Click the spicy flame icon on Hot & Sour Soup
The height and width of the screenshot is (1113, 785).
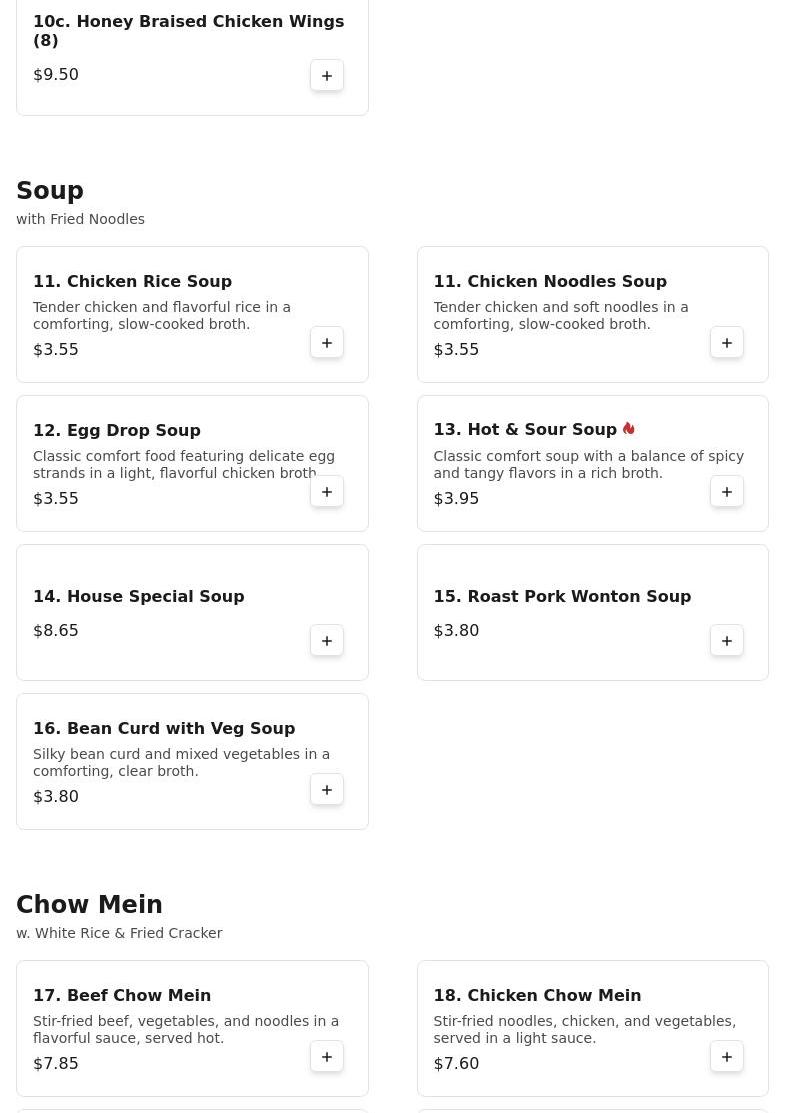click(x=629, y=429)
